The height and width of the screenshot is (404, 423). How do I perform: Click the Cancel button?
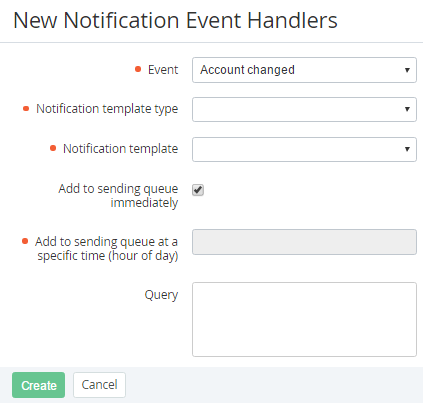click(x=99, y=385)
